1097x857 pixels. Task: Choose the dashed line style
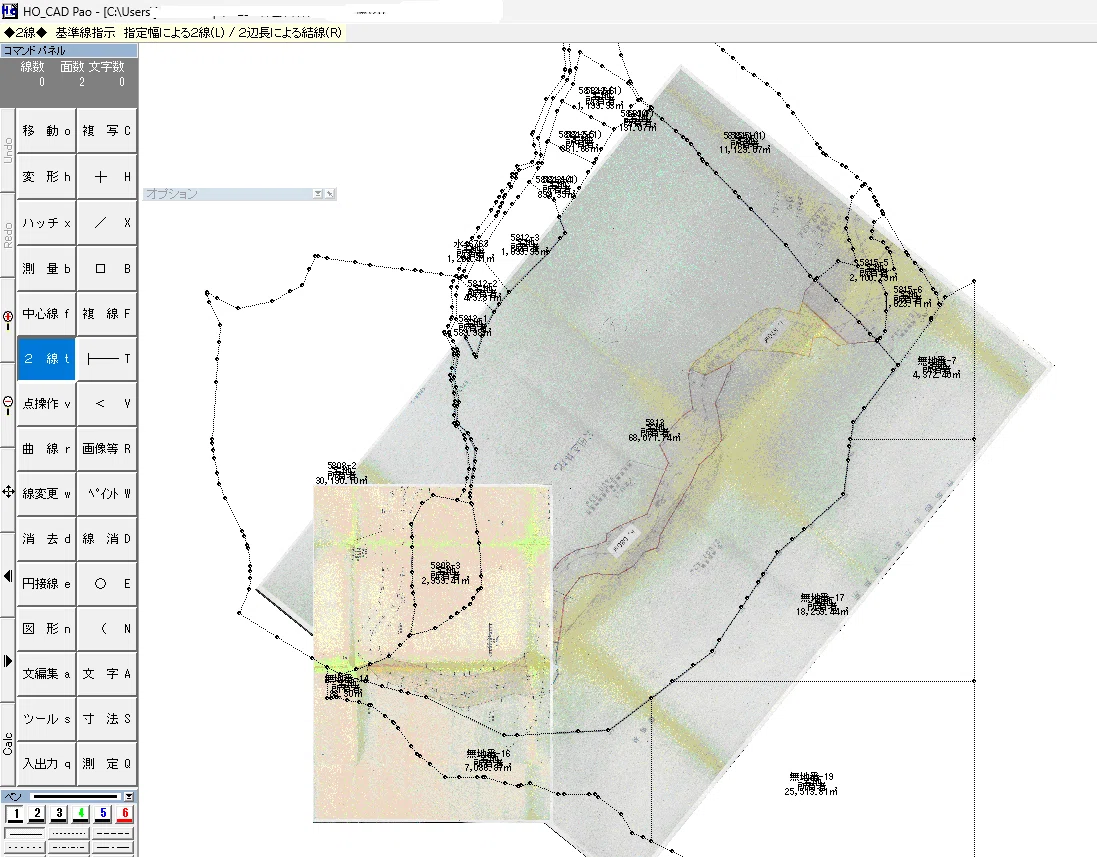point(112,833)
